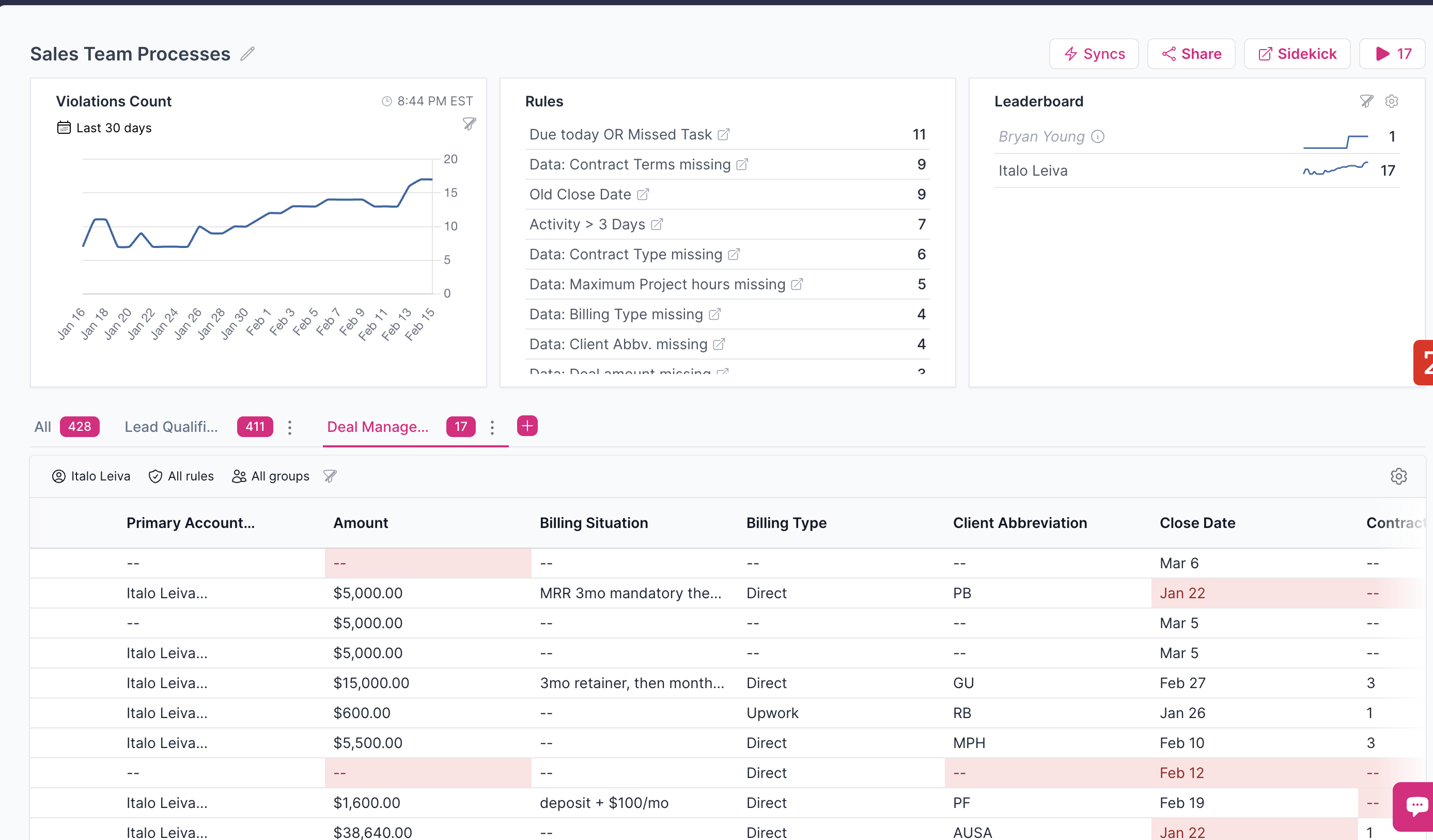Click filter icon in Violations Count panel
The width and height of the screenshot is (1433, 840).
(x=469, y=123)
